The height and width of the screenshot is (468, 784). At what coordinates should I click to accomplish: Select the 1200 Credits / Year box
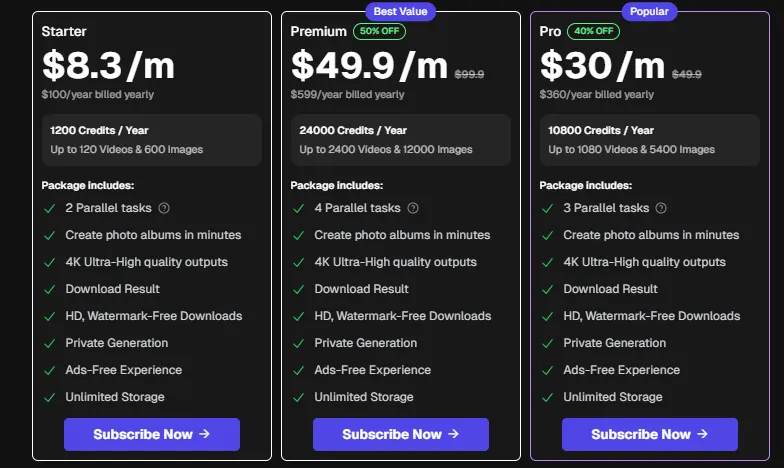click(x=151, y=140)
